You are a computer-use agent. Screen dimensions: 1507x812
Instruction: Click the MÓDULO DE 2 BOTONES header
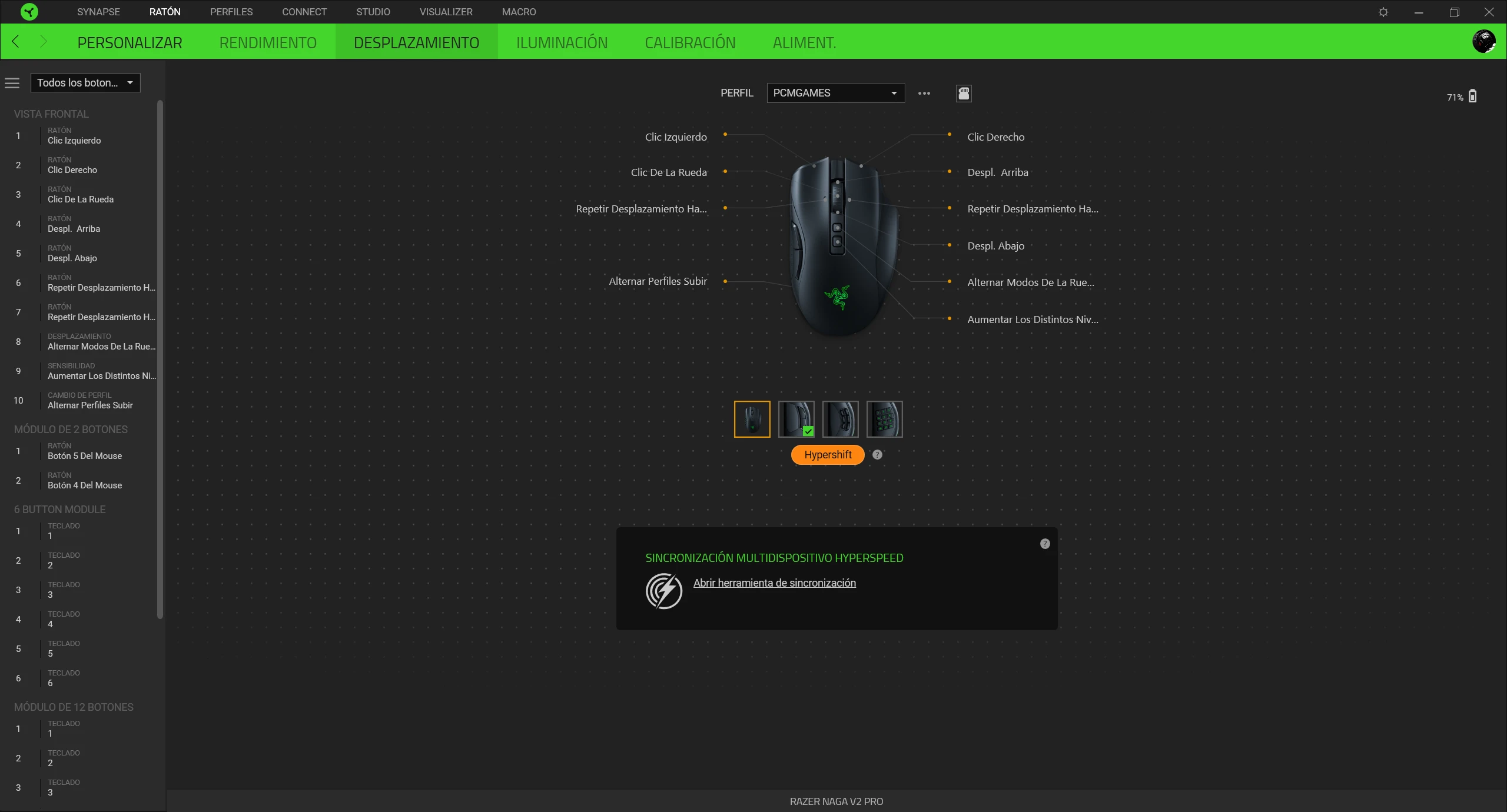[x=71, y=430]
